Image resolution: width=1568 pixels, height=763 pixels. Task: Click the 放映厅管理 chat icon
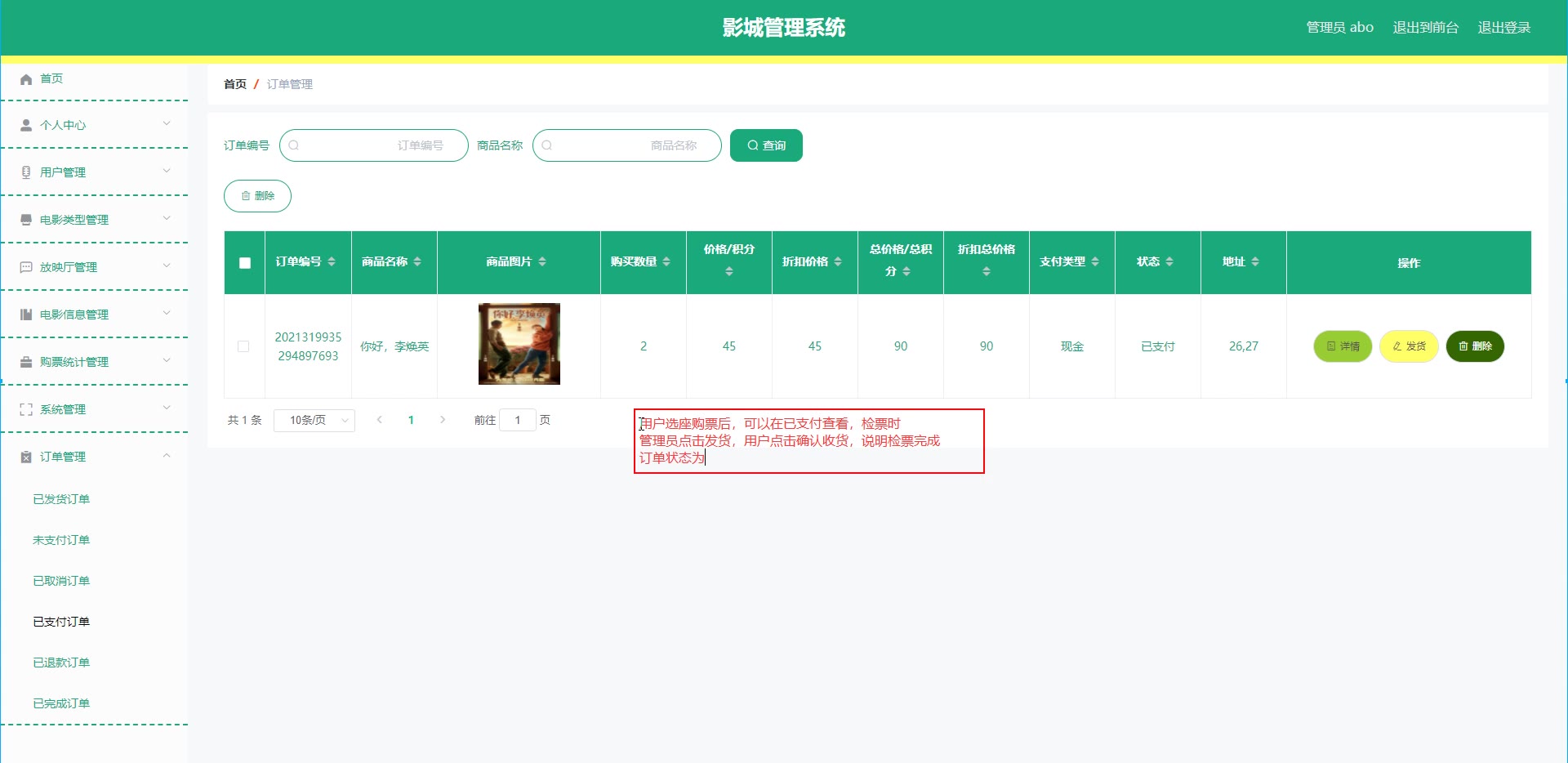[x=26, y=267]
